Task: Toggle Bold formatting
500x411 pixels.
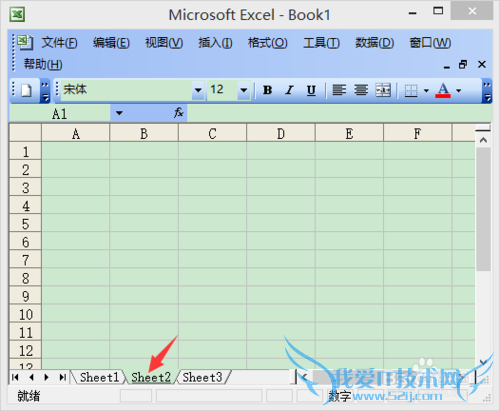Action: pos(267,90)
